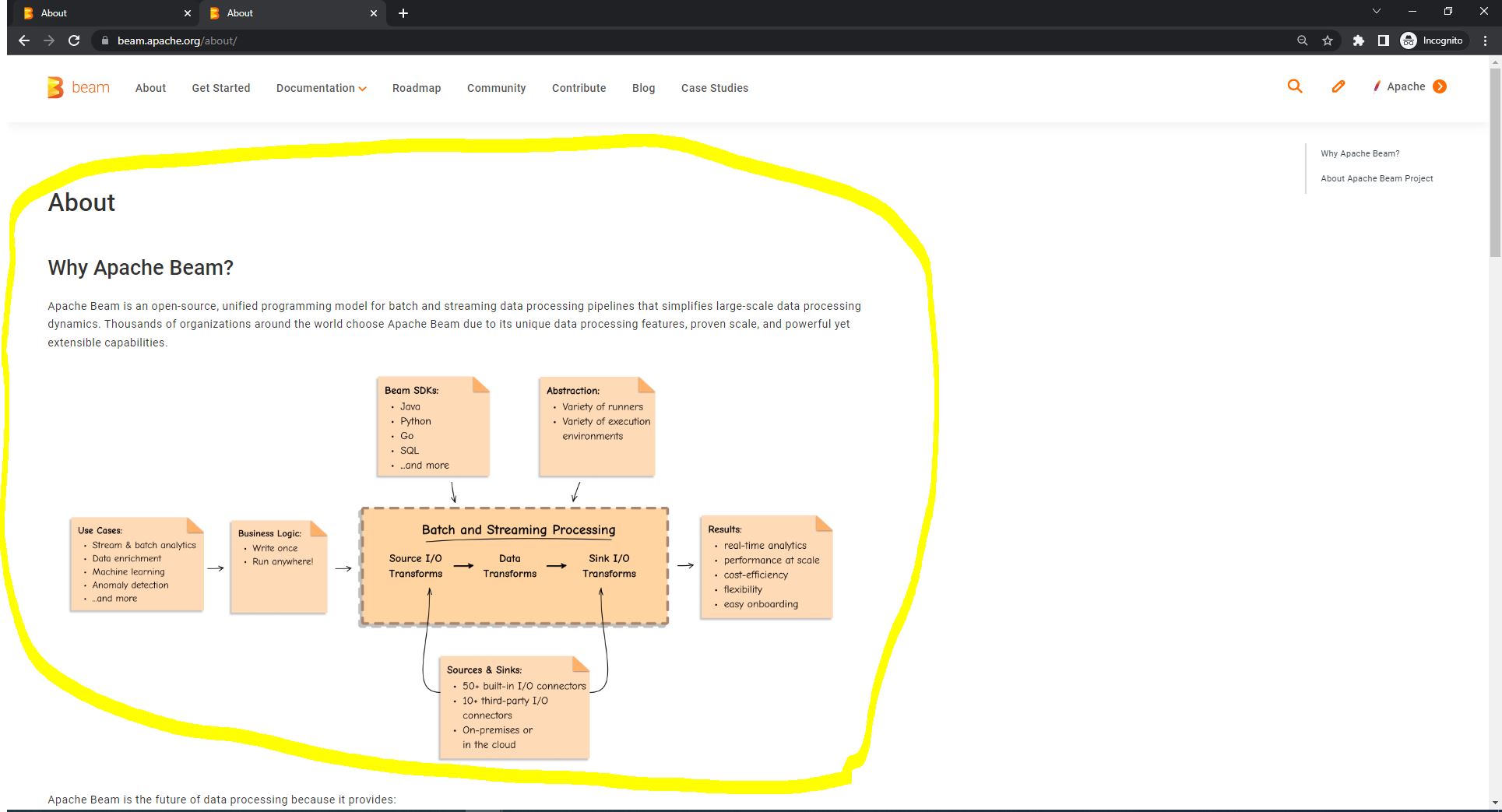Click the Results note in diagram
Screen dimensions: 1502x812
tap(766, 567)
